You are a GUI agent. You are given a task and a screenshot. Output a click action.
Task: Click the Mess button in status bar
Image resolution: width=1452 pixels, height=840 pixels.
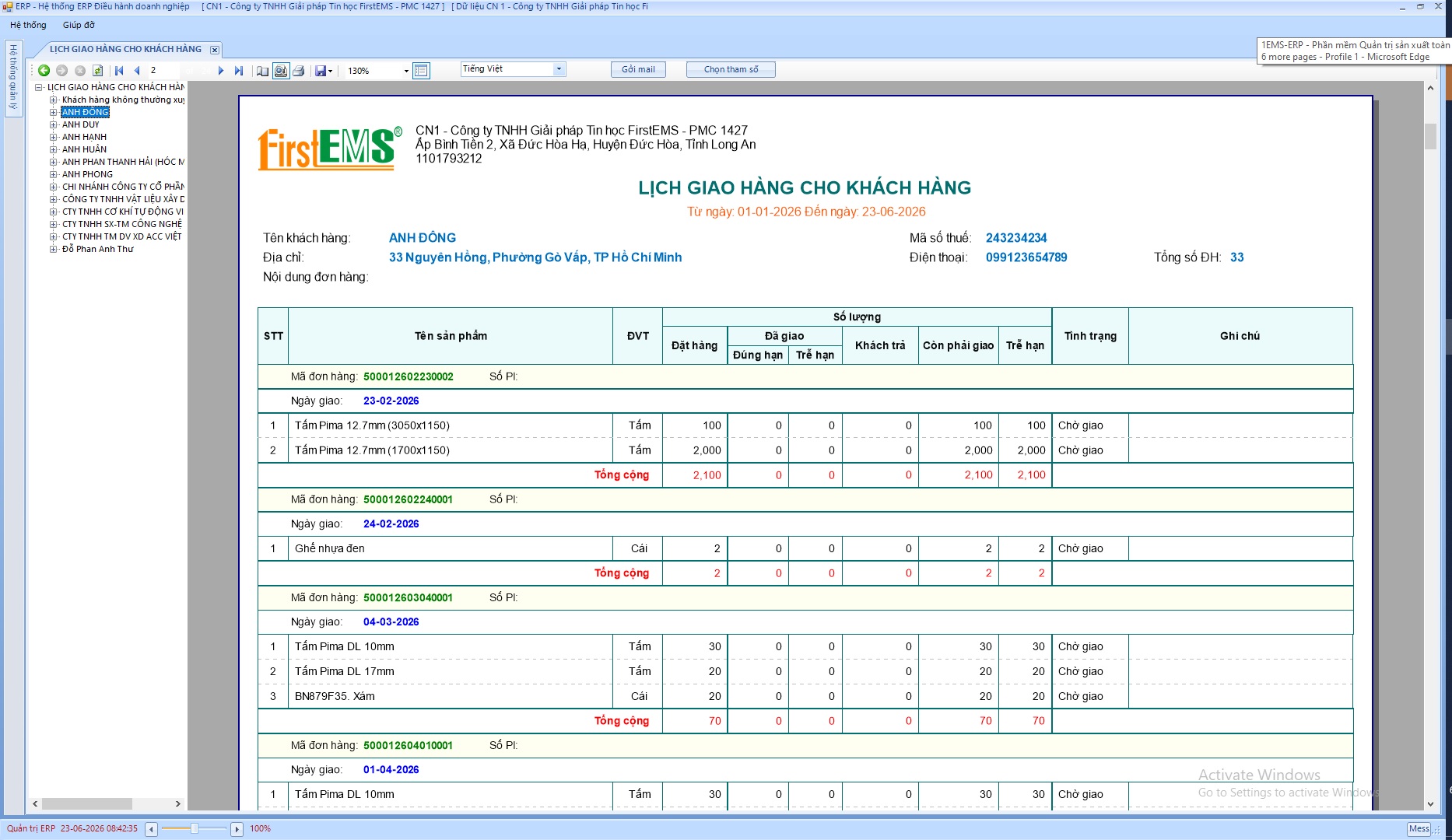click(1419, 829)
